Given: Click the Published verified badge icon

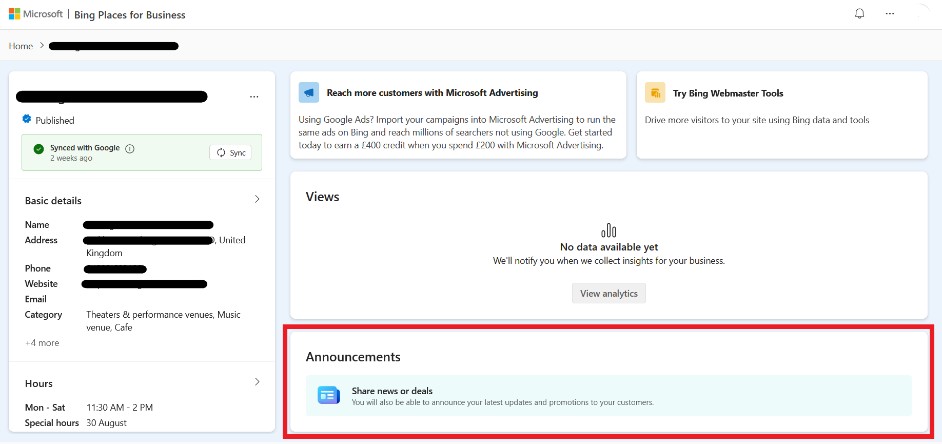Looking at the screenshot, I should pos(27,120).
